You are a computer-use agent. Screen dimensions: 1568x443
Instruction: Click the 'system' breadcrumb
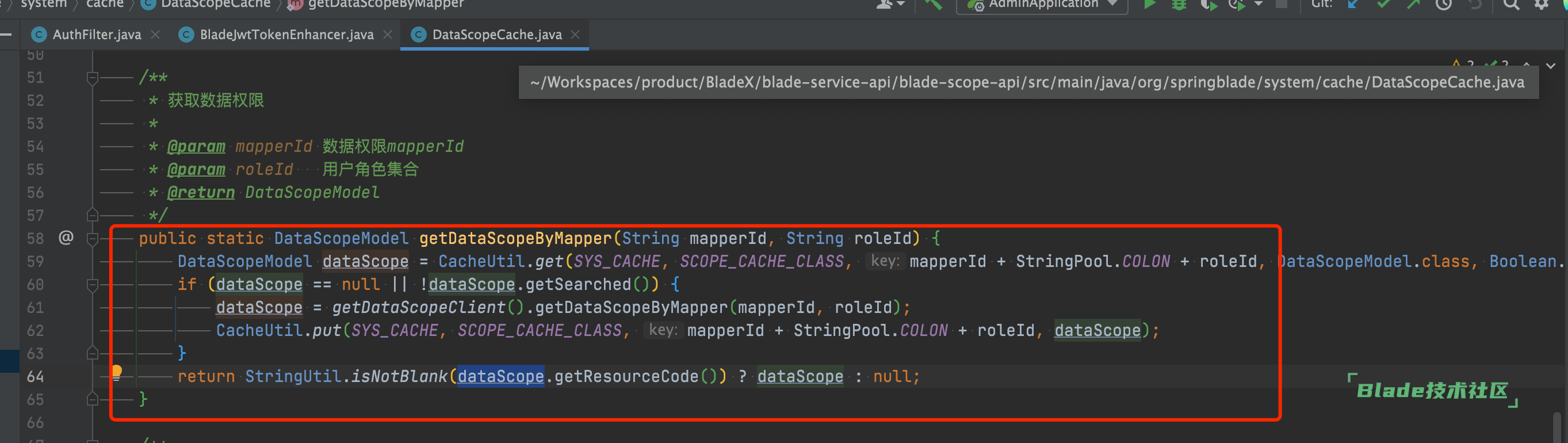(44, 3)
